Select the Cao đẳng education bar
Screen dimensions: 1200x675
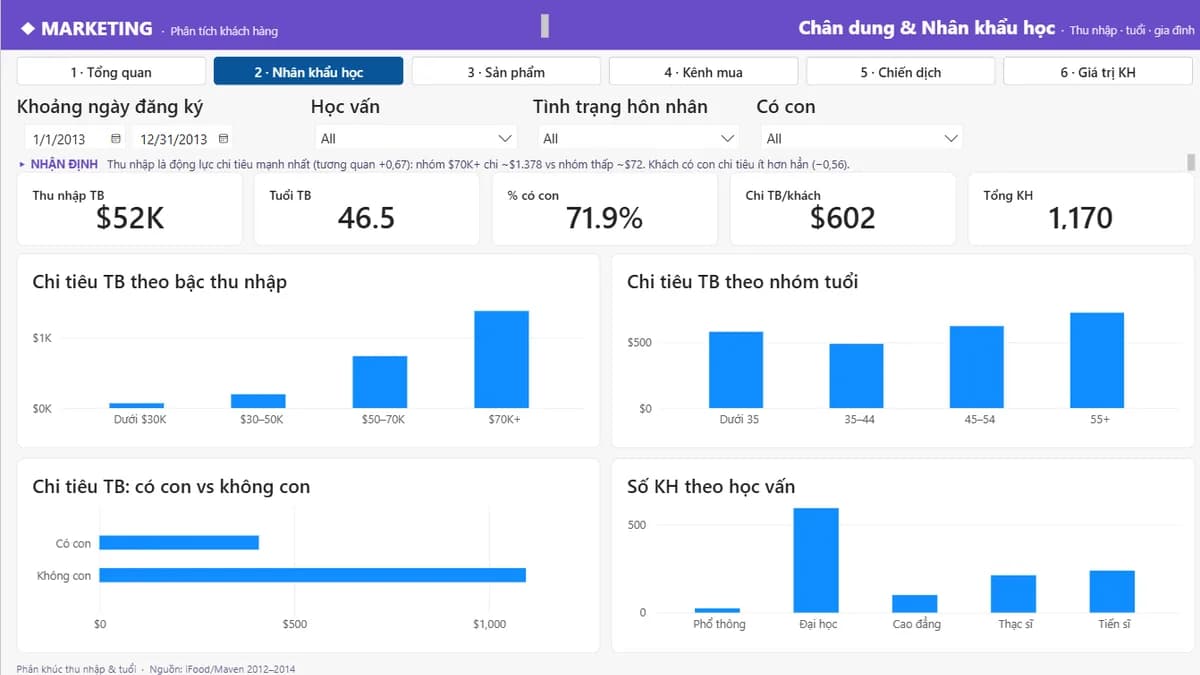pyautogui.click(x=915, y=604)
